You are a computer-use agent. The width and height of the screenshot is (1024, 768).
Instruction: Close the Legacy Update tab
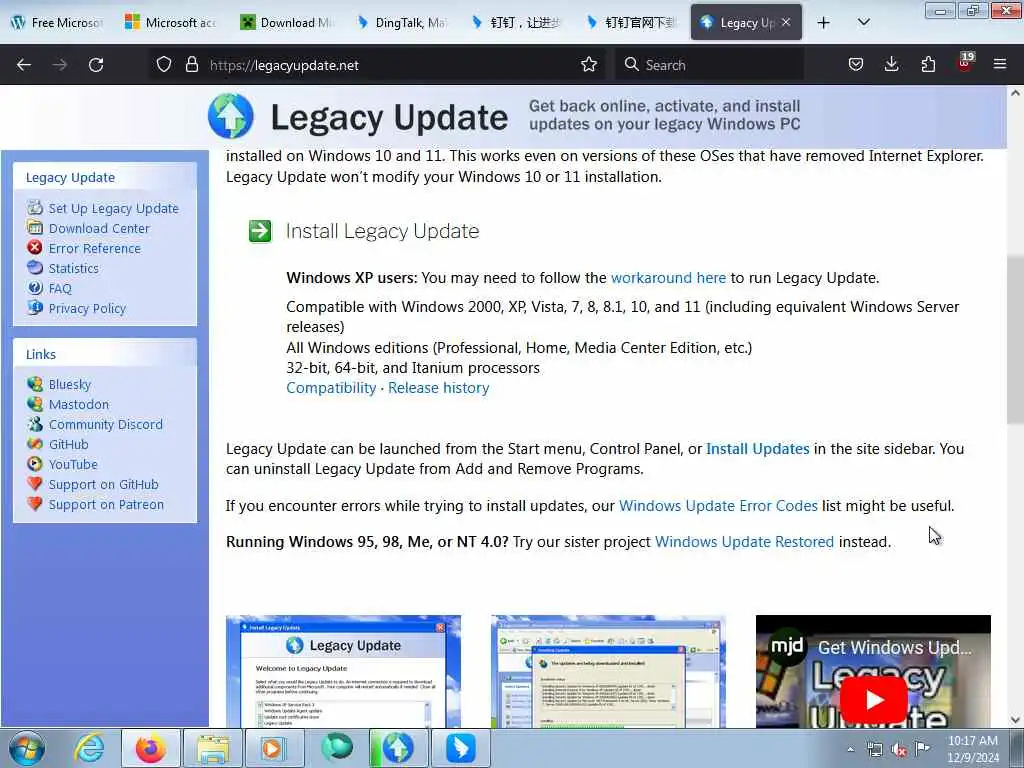click(786, 22)
